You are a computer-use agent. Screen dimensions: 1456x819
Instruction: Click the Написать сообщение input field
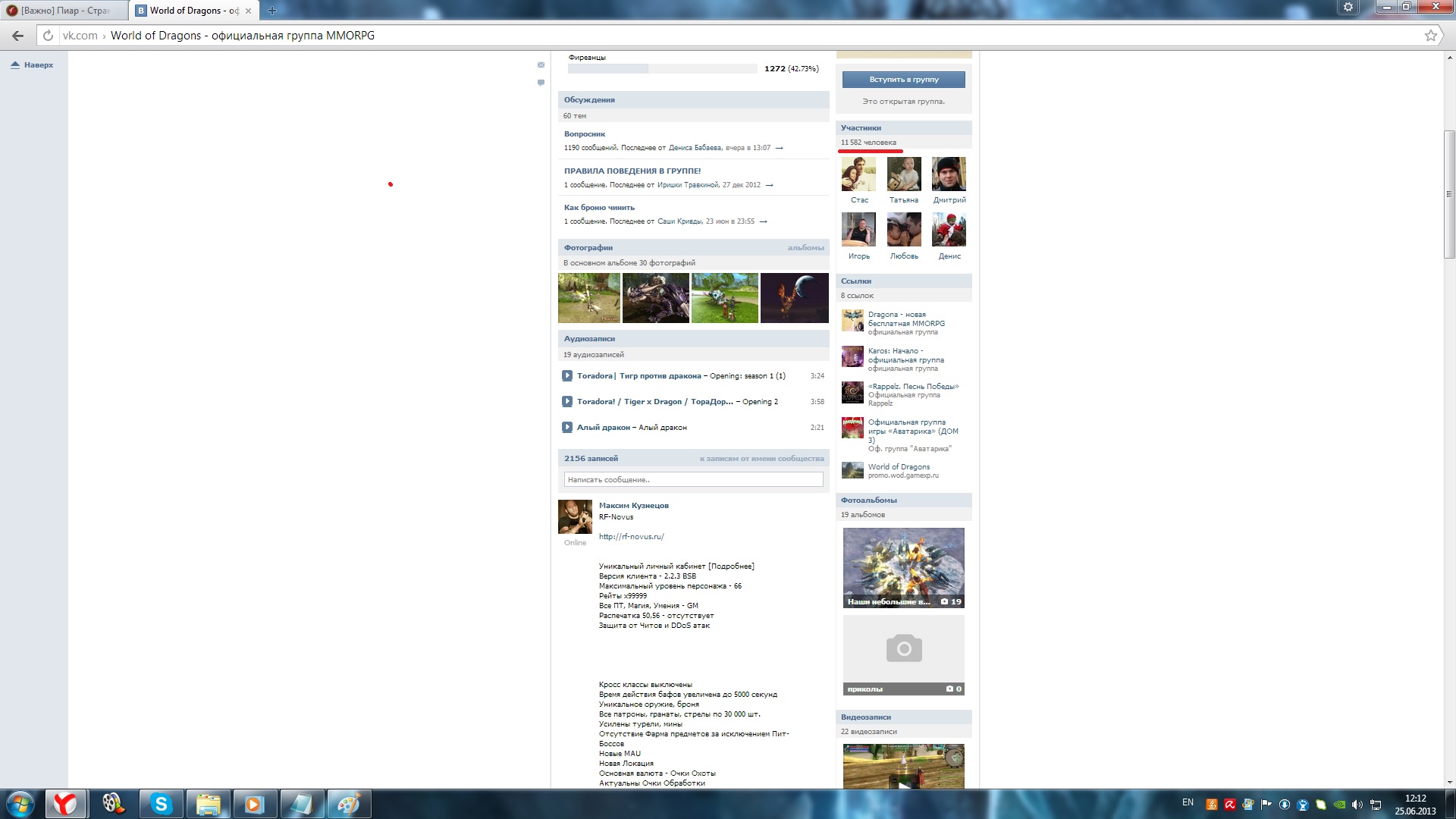(694, 479)
